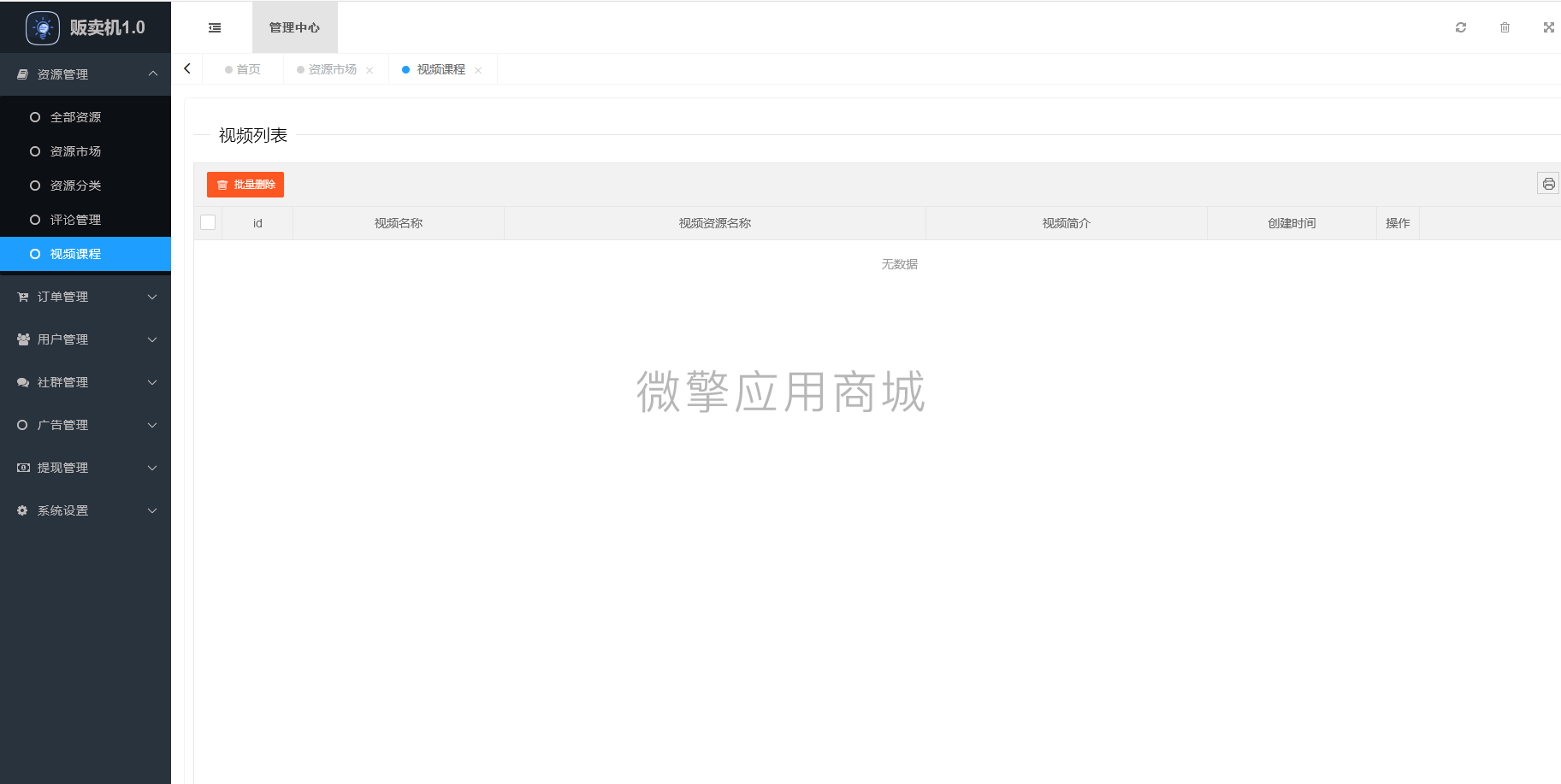Screen dimensions: 1561x784
Task: Collapse the 资源管理 menu chevron
Action: [x=152, y=74]
